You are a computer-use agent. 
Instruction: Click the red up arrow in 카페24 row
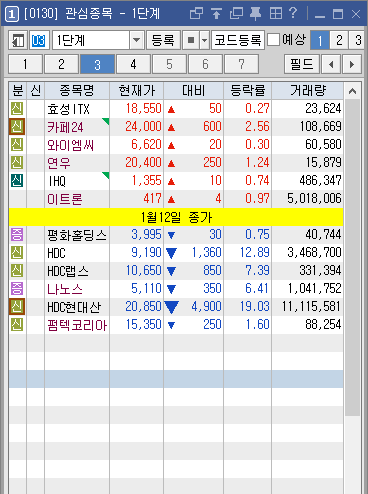pos(171,127)
